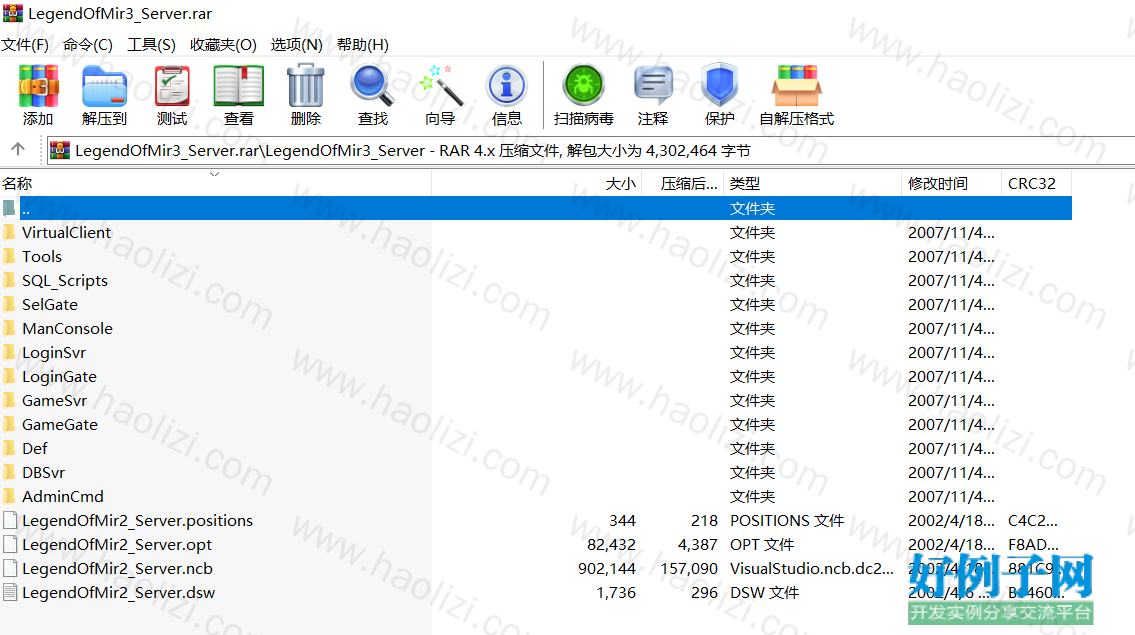Start the virus scan (扫描病毒) icon

(583, 85)
